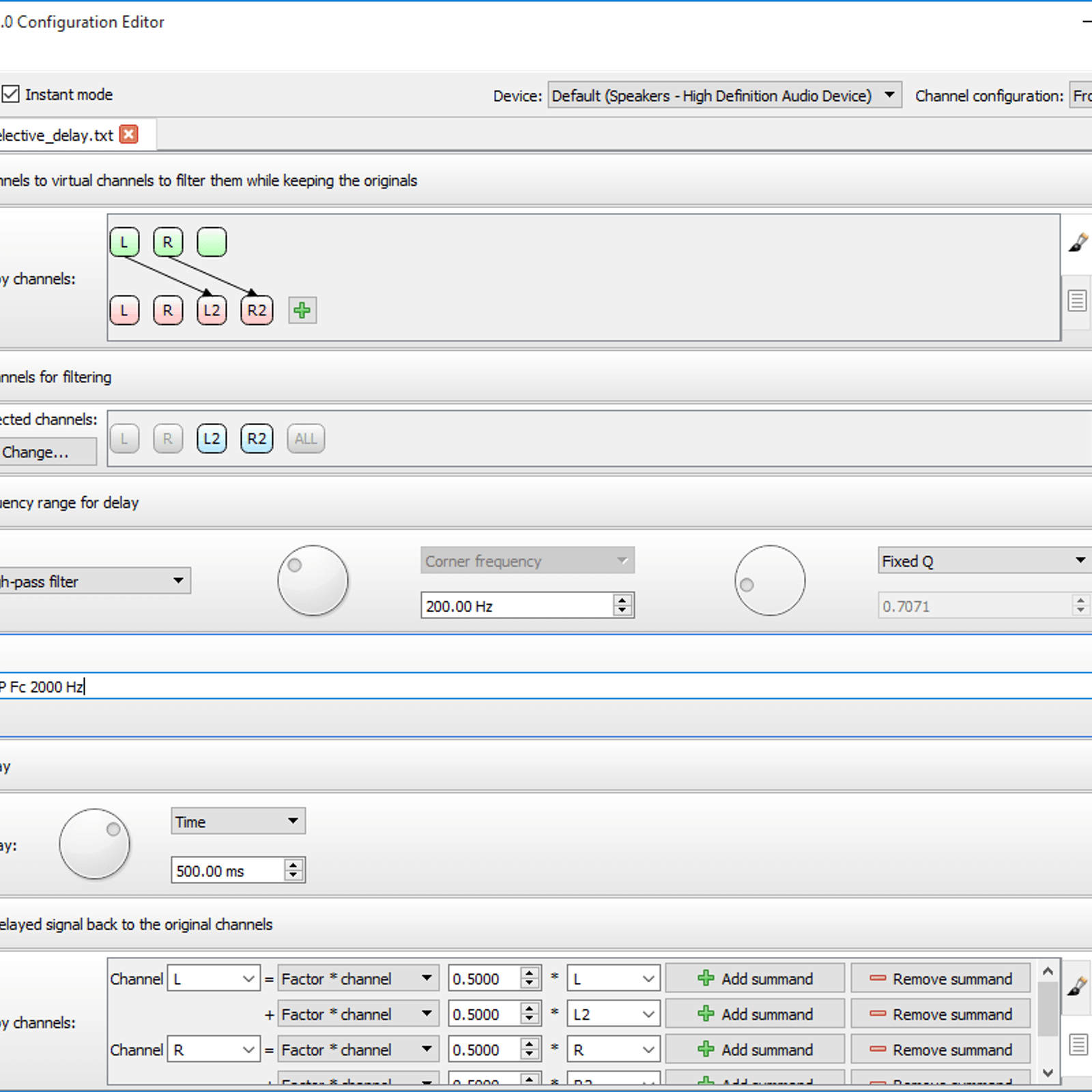Click Remove summand in the L2 row
The image size is (1092, 1092).
click(x=940, y=1014)
